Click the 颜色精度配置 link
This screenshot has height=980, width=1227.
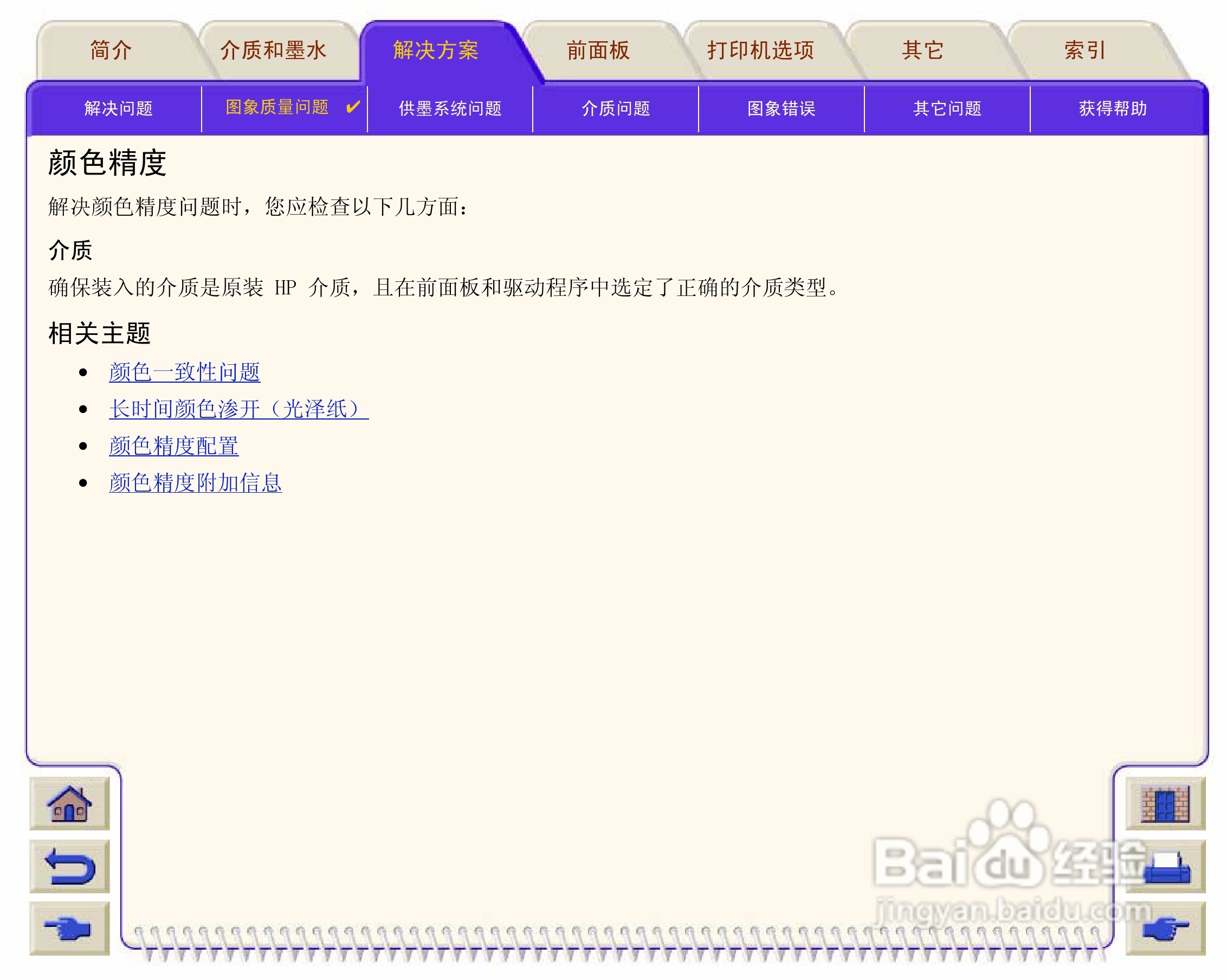[x=173, y=446]
